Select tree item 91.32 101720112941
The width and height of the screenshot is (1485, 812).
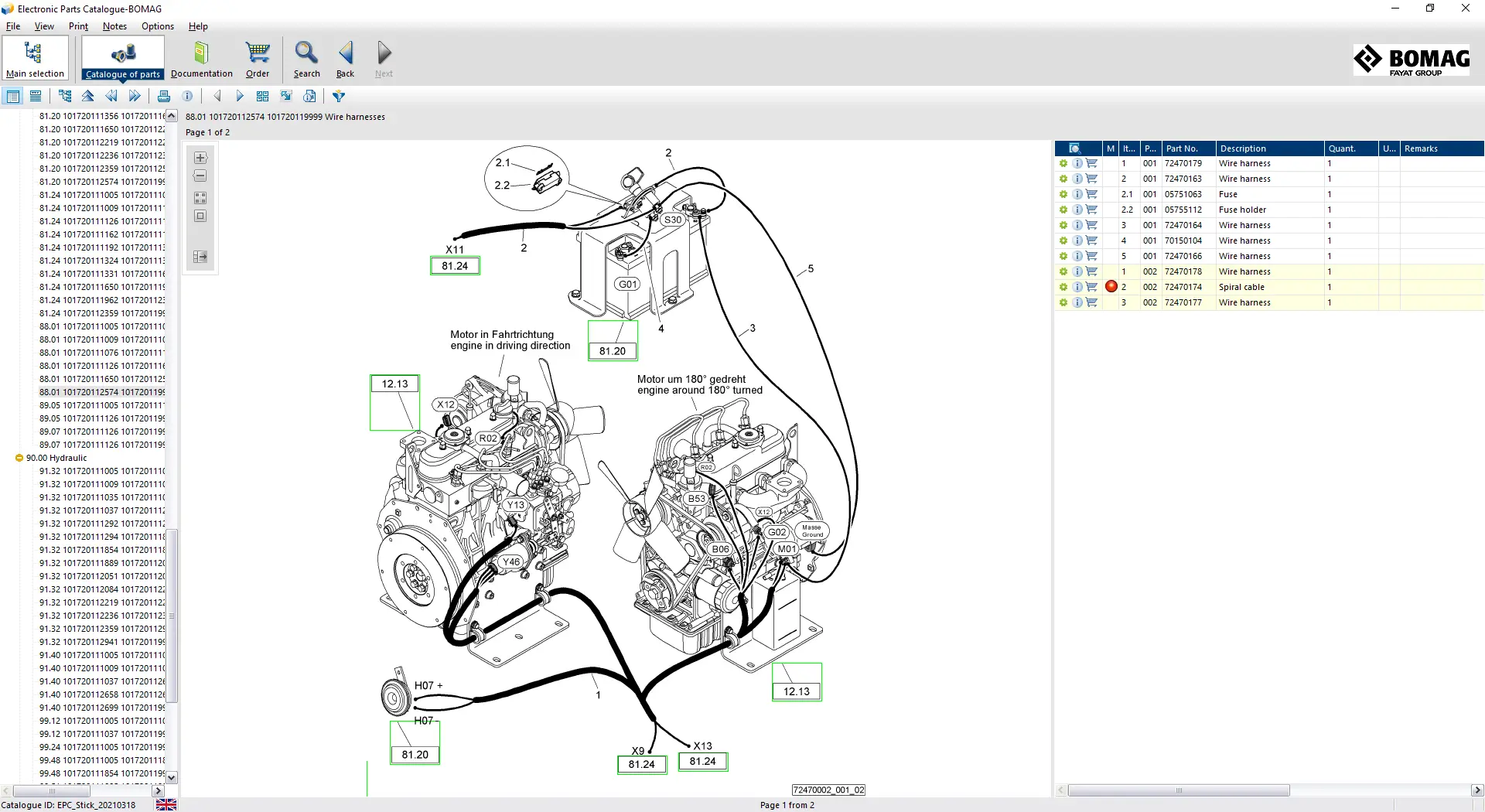pos(102,642)
